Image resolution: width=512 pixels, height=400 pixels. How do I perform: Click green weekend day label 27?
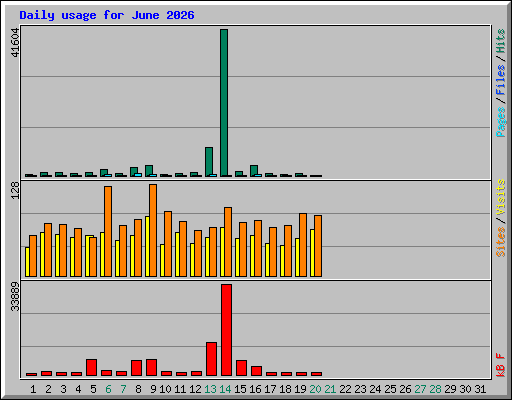click(420, 389)
